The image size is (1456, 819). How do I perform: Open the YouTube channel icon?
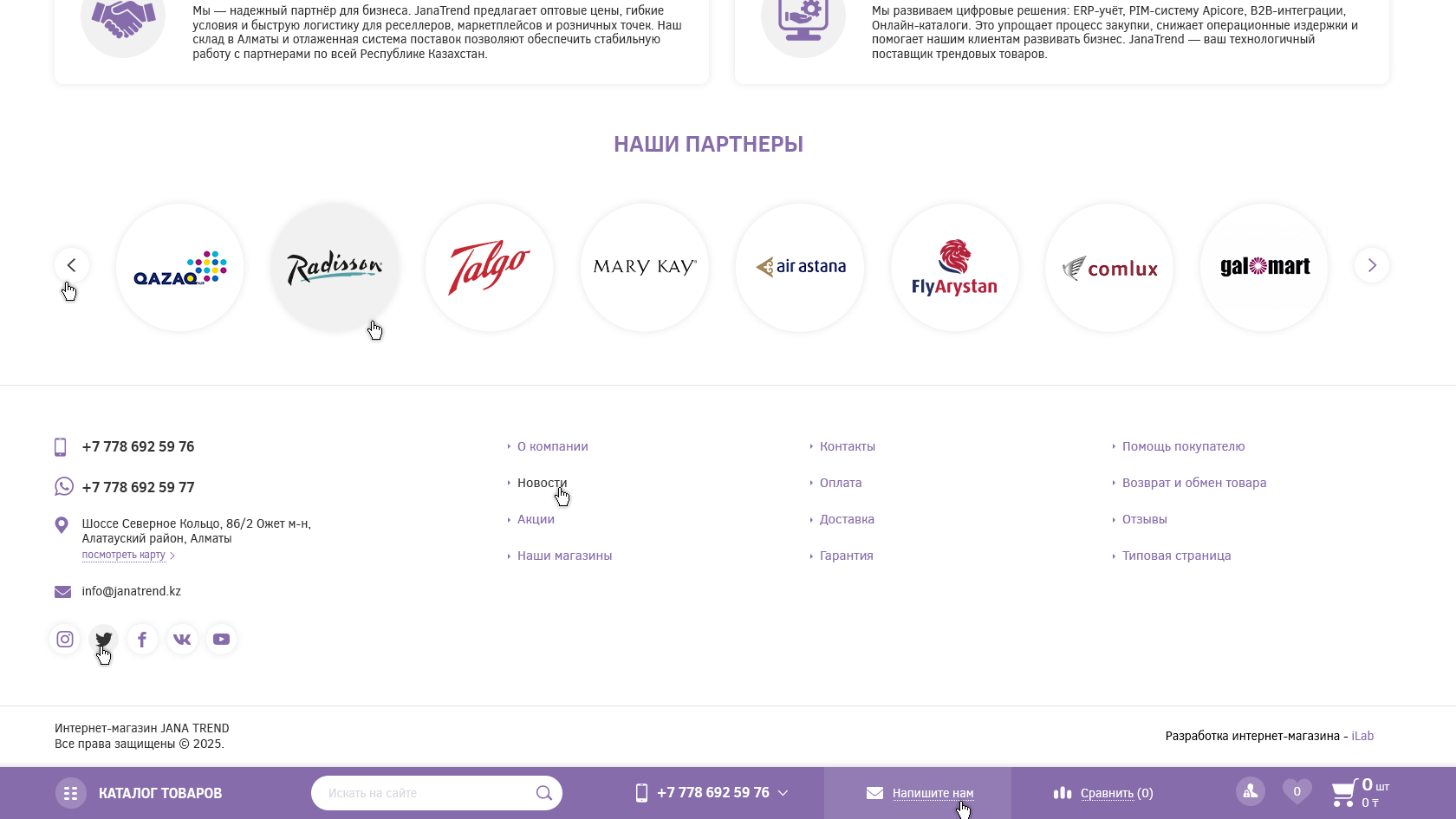click(221, 639)
